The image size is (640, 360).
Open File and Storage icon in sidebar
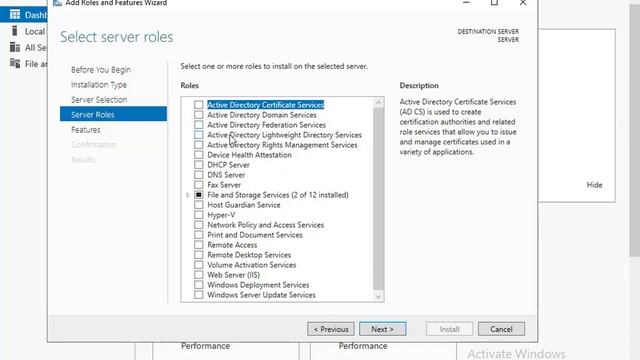click(15, 63)
